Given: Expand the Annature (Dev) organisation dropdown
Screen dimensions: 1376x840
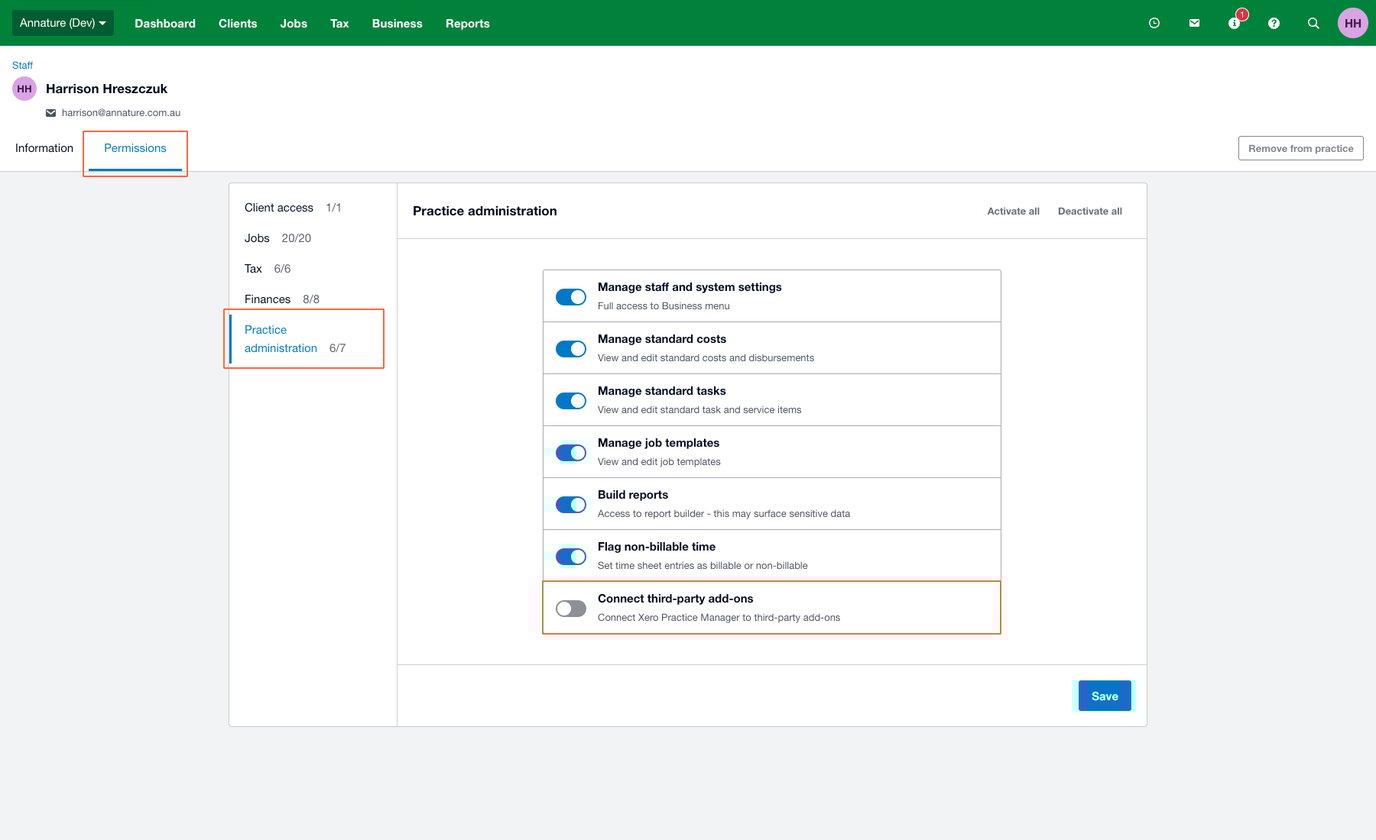Looking at the screenshot, I should pos(63,23).
